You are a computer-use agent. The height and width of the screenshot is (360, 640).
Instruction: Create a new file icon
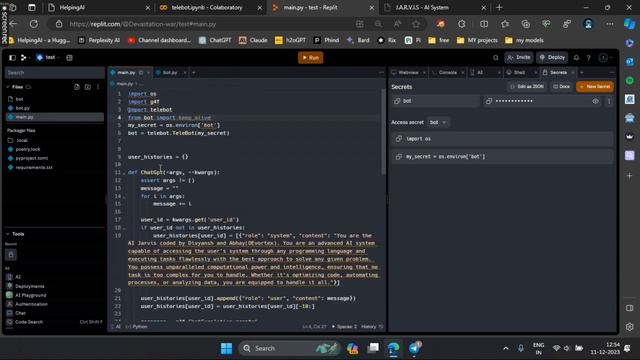77,87
